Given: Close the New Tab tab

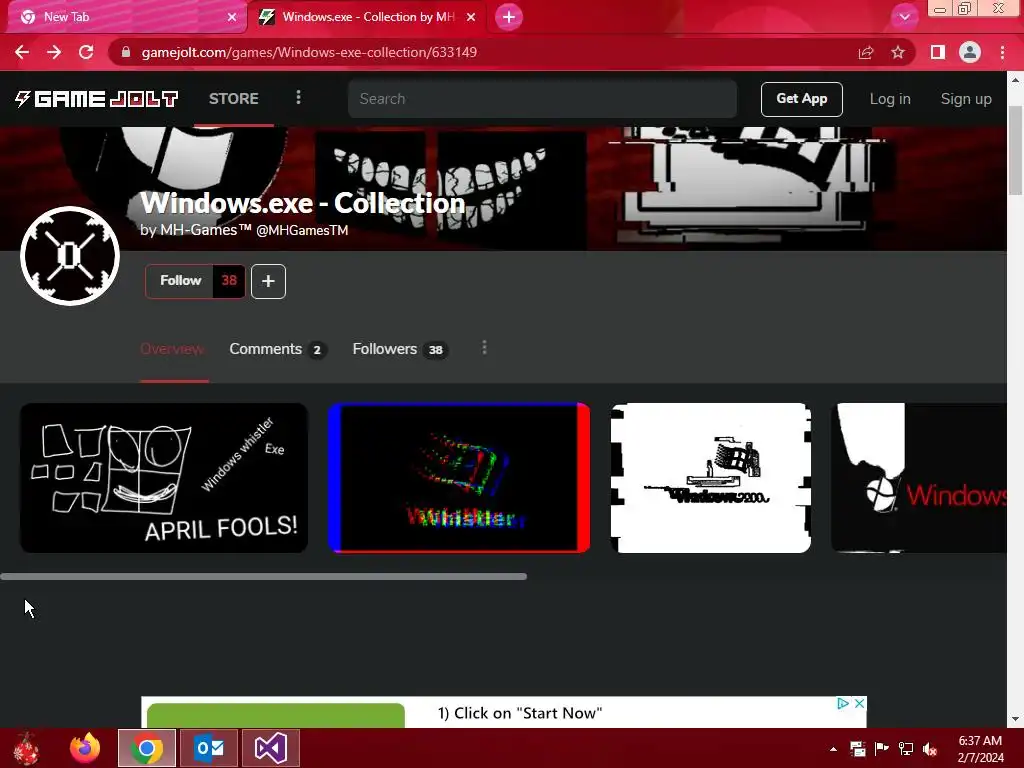Looking at the screenshot, I should (232, 17).
